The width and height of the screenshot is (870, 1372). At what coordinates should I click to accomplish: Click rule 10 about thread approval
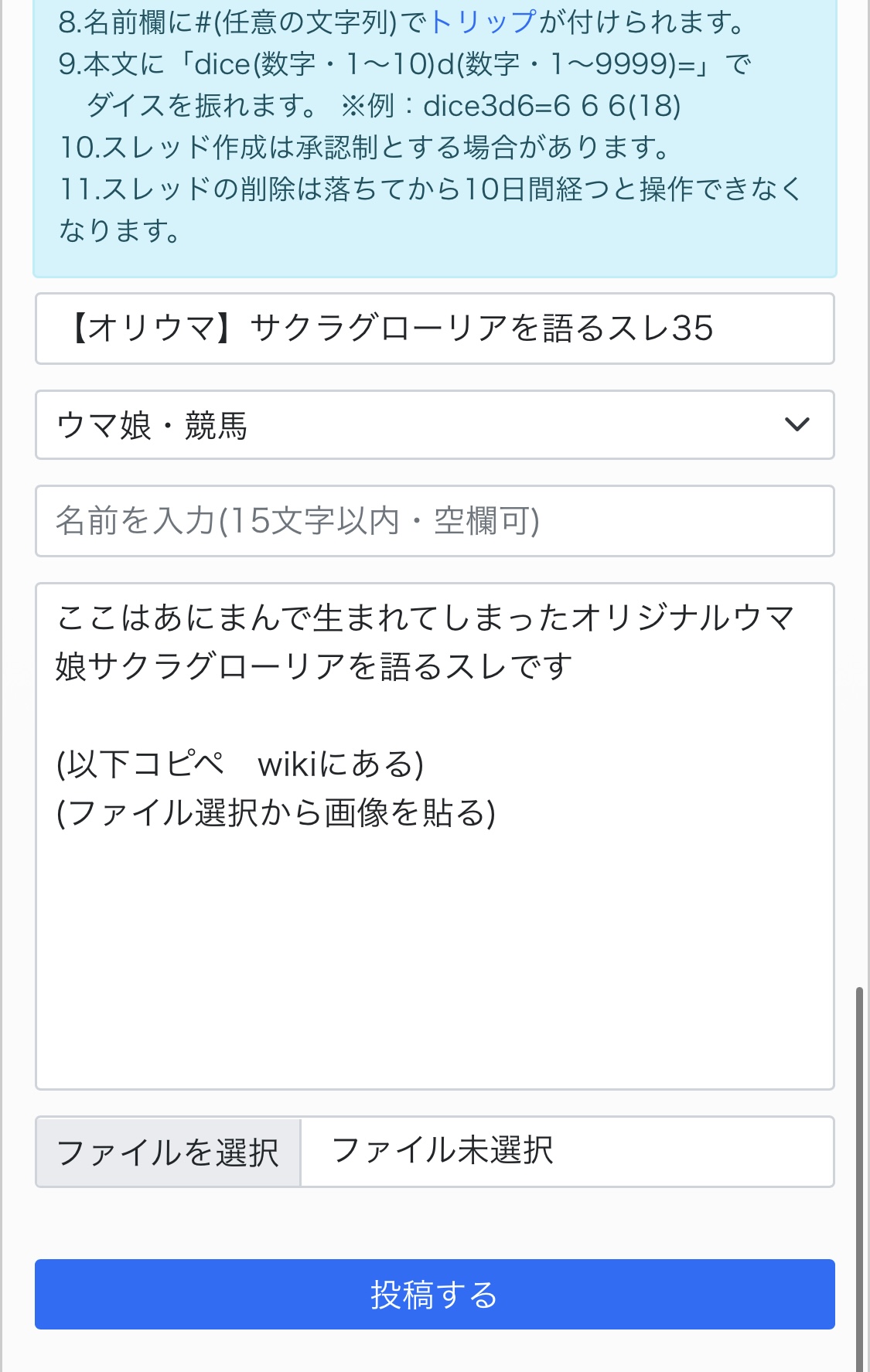click(x=363, y=147)
